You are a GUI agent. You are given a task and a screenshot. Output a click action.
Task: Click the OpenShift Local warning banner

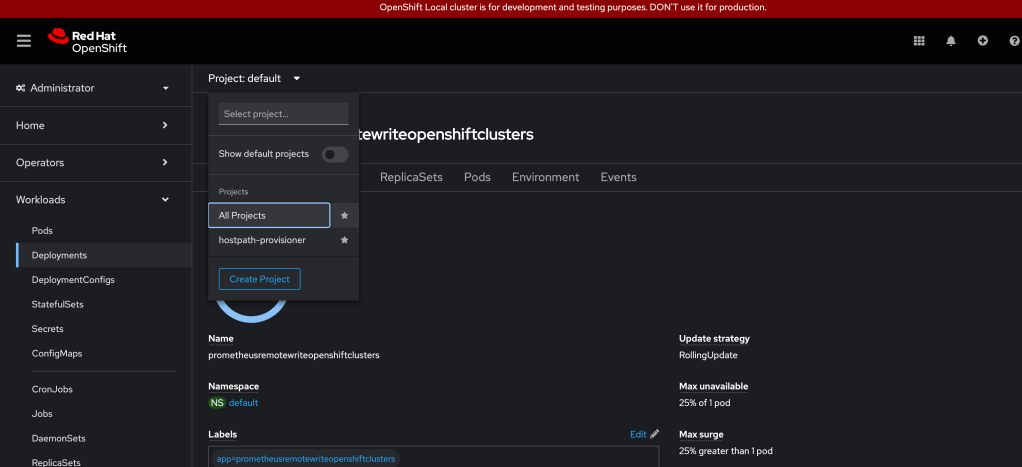[511, 8]
